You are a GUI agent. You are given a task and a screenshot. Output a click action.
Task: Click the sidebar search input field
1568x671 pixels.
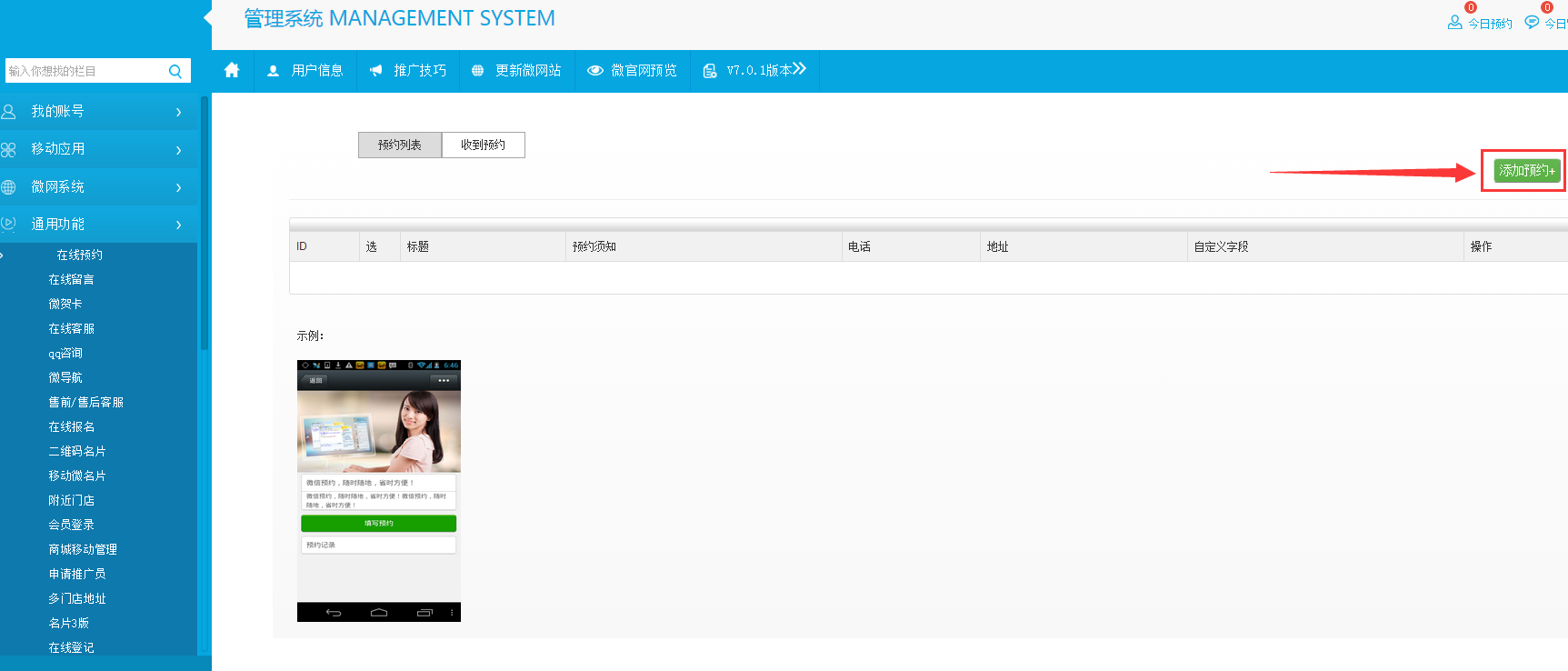(84, 71)
